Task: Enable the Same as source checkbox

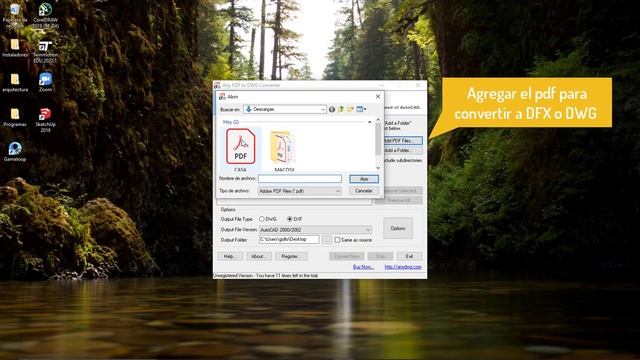Action: pos(337,240)
